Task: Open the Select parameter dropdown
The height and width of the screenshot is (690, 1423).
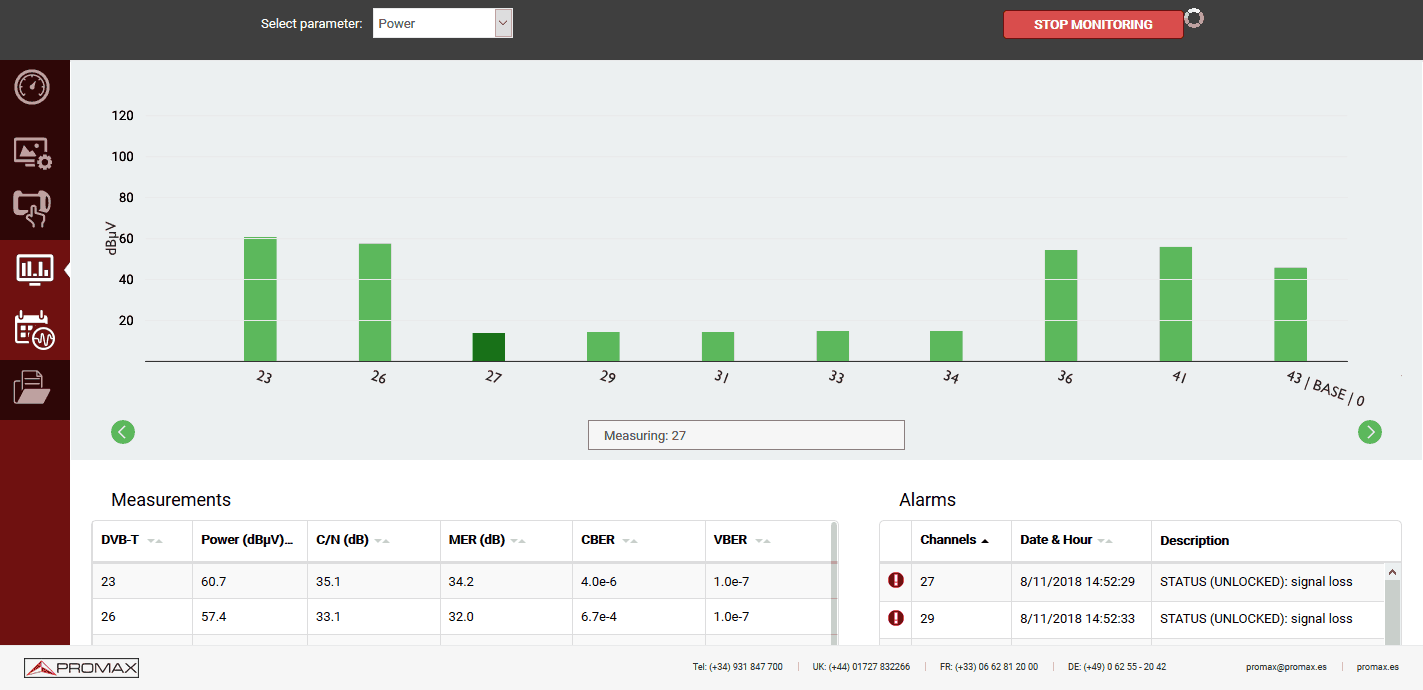Action: click(442, 24)
